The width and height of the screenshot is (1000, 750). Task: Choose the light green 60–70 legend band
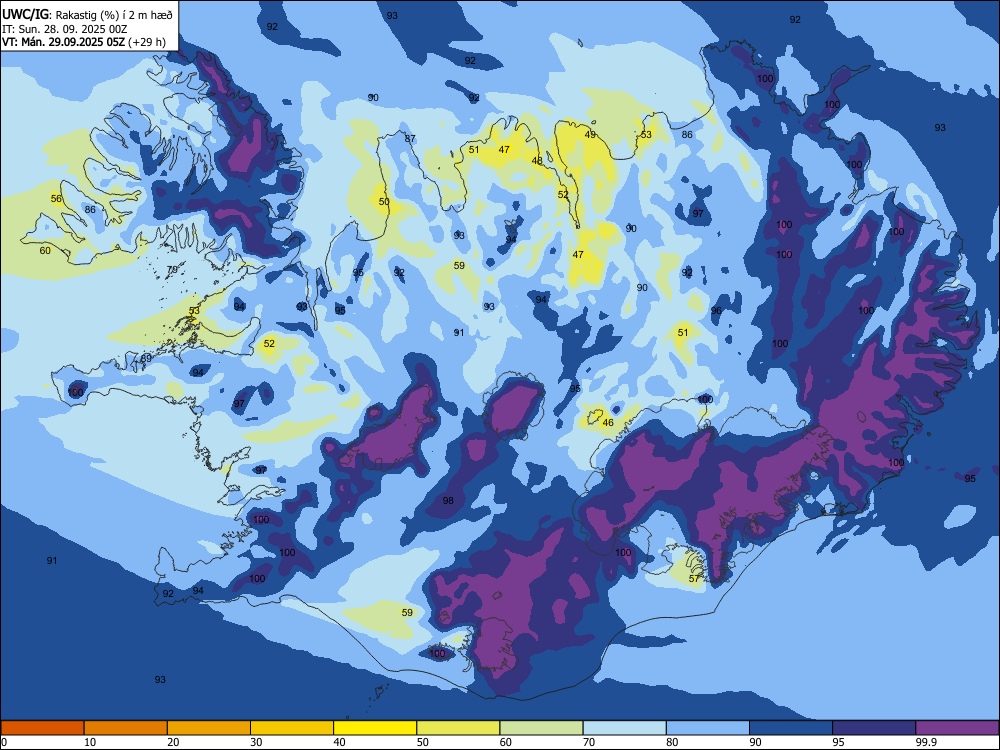541,728
